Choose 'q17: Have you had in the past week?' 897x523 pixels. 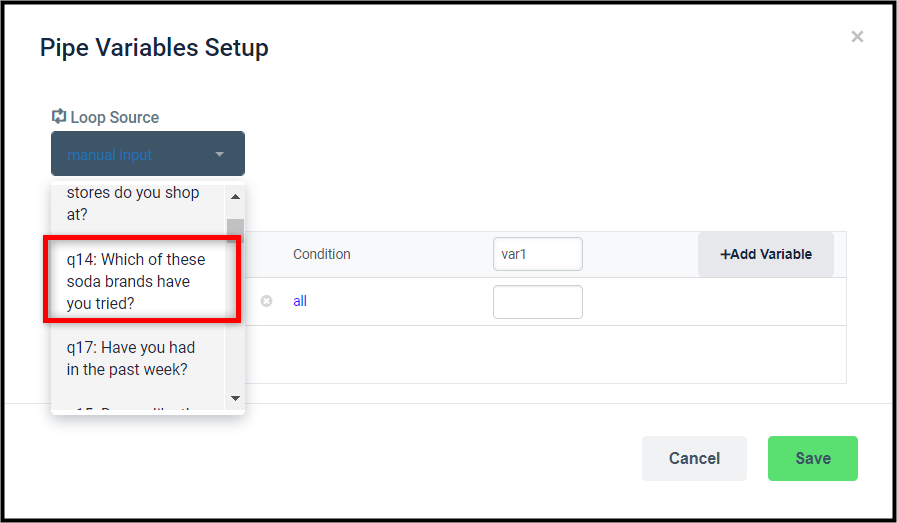(x=137, y=358)
